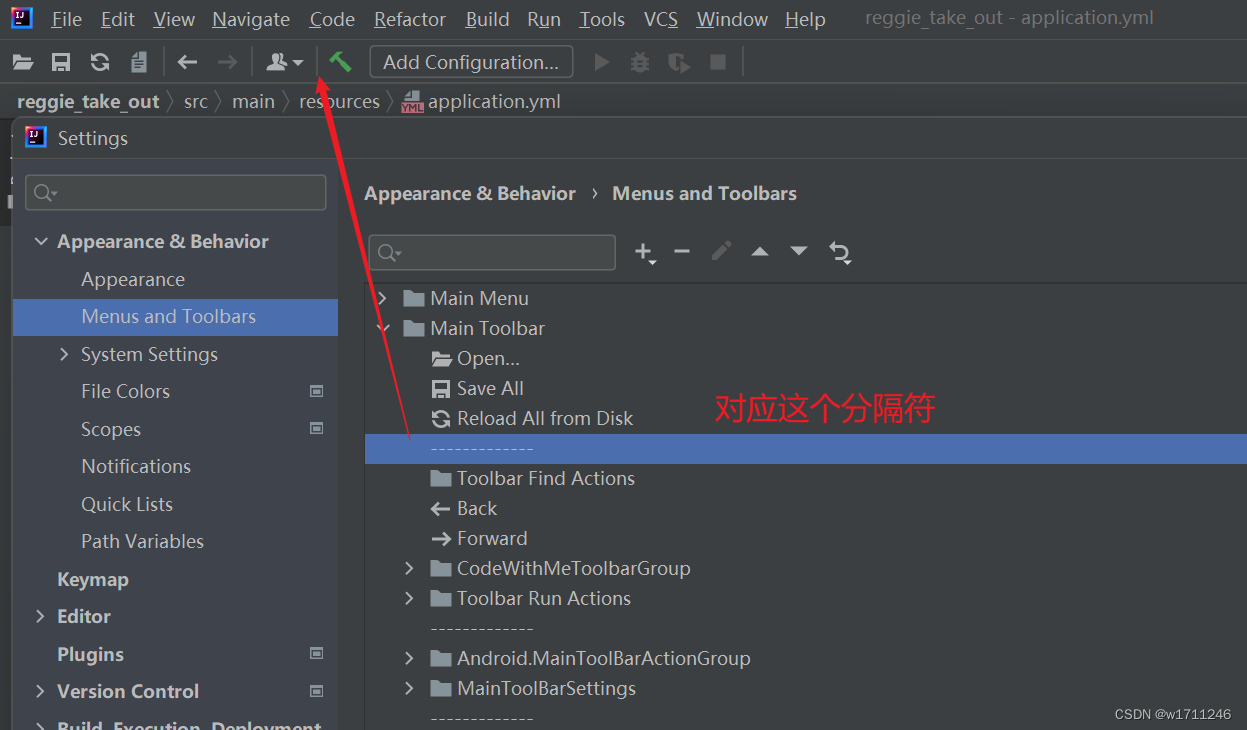Collapse Appearance & Behavior settings group
Image resolution: width=1247 pixels, height=730 pixels.
click(x=41, y=241)
